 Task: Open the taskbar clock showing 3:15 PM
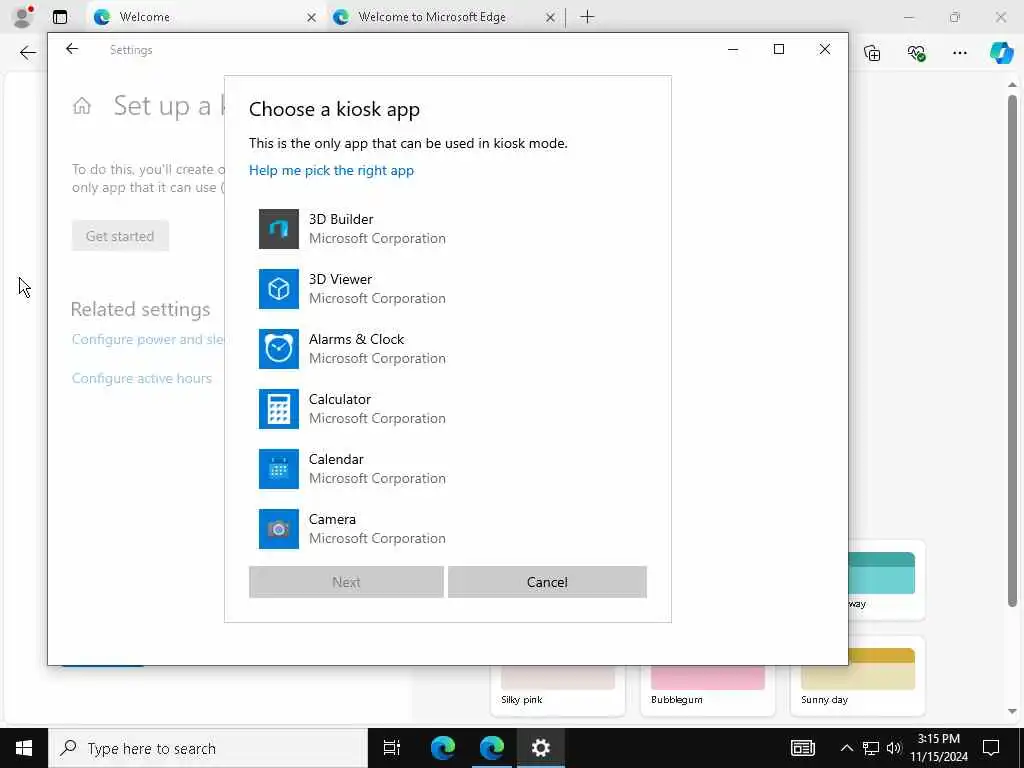pyautogui.click(x=939, y=748)
